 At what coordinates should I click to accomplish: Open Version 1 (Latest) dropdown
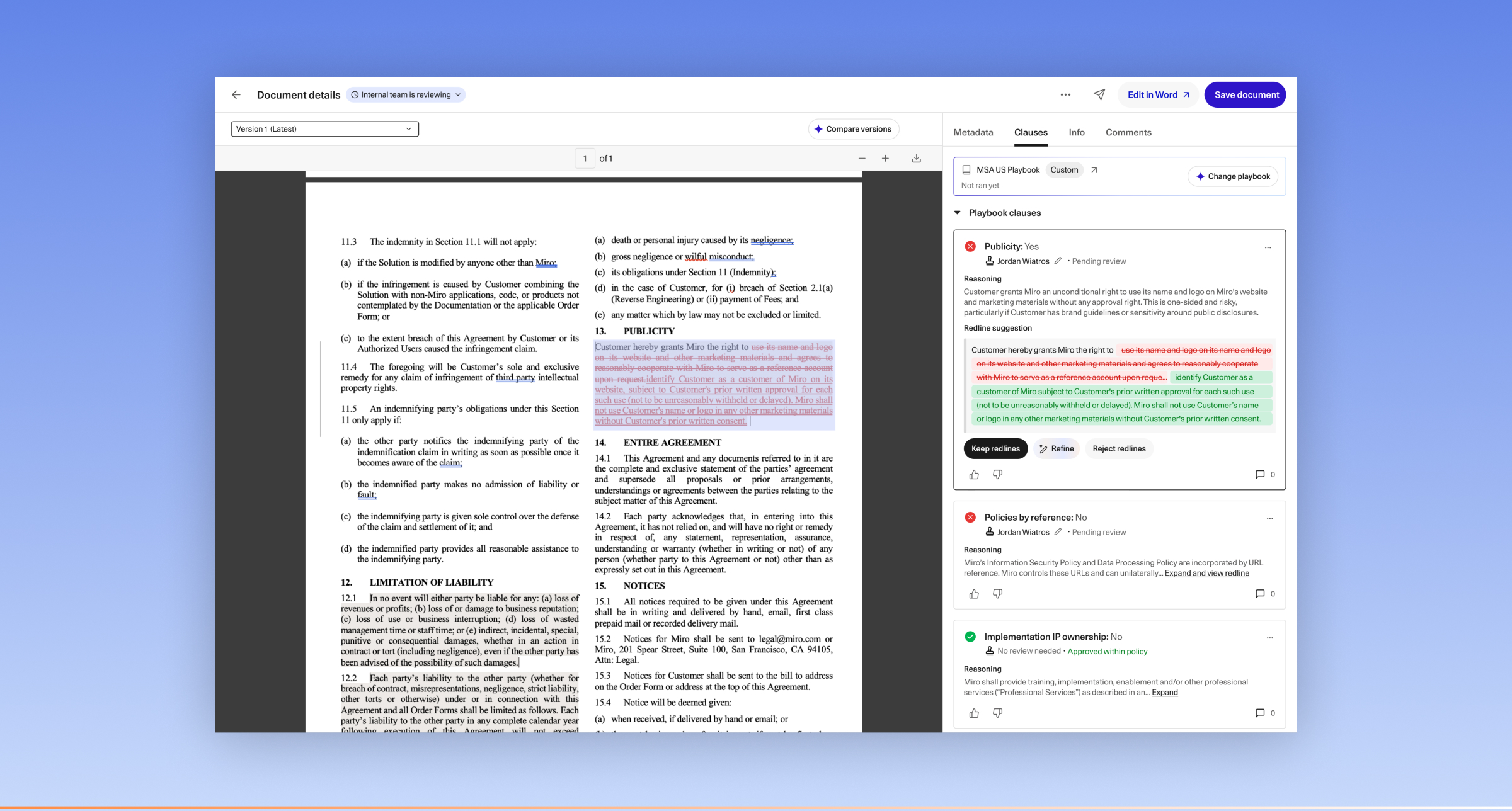tap(324, 129)
